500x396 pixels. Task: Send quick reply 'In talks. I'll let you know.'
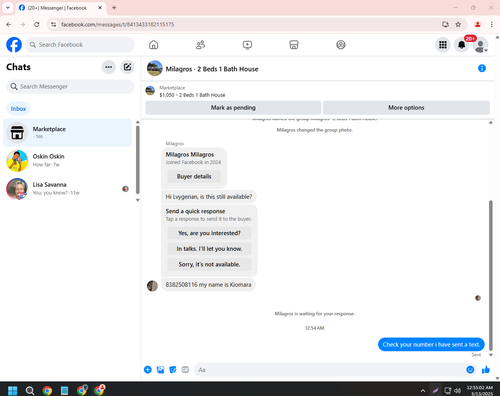click(209, 249)
